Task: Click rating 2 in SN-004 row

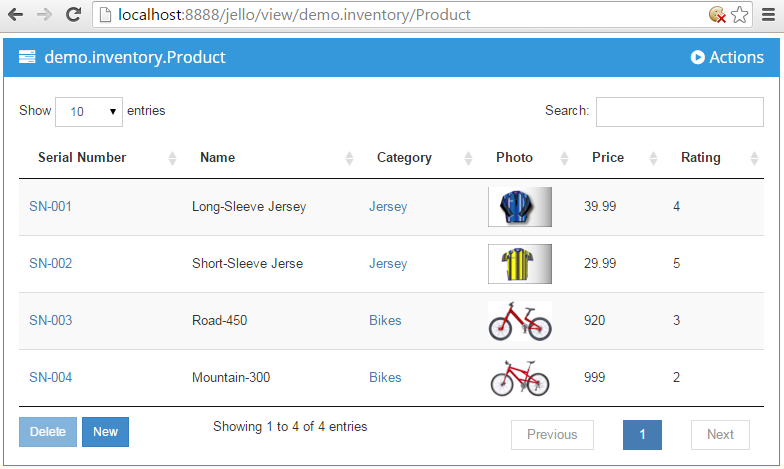Action: pyautogui.click(x=676, y=378)
